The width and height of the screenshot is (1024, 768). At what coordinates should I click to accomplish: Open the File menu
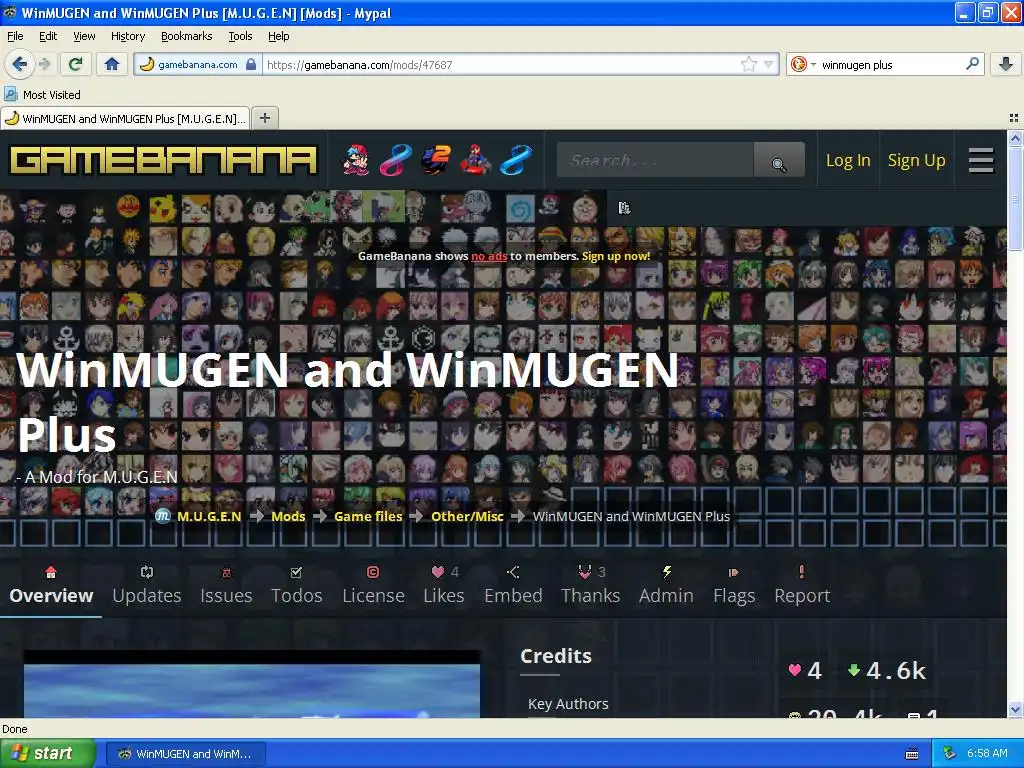(x=15, y=36)
